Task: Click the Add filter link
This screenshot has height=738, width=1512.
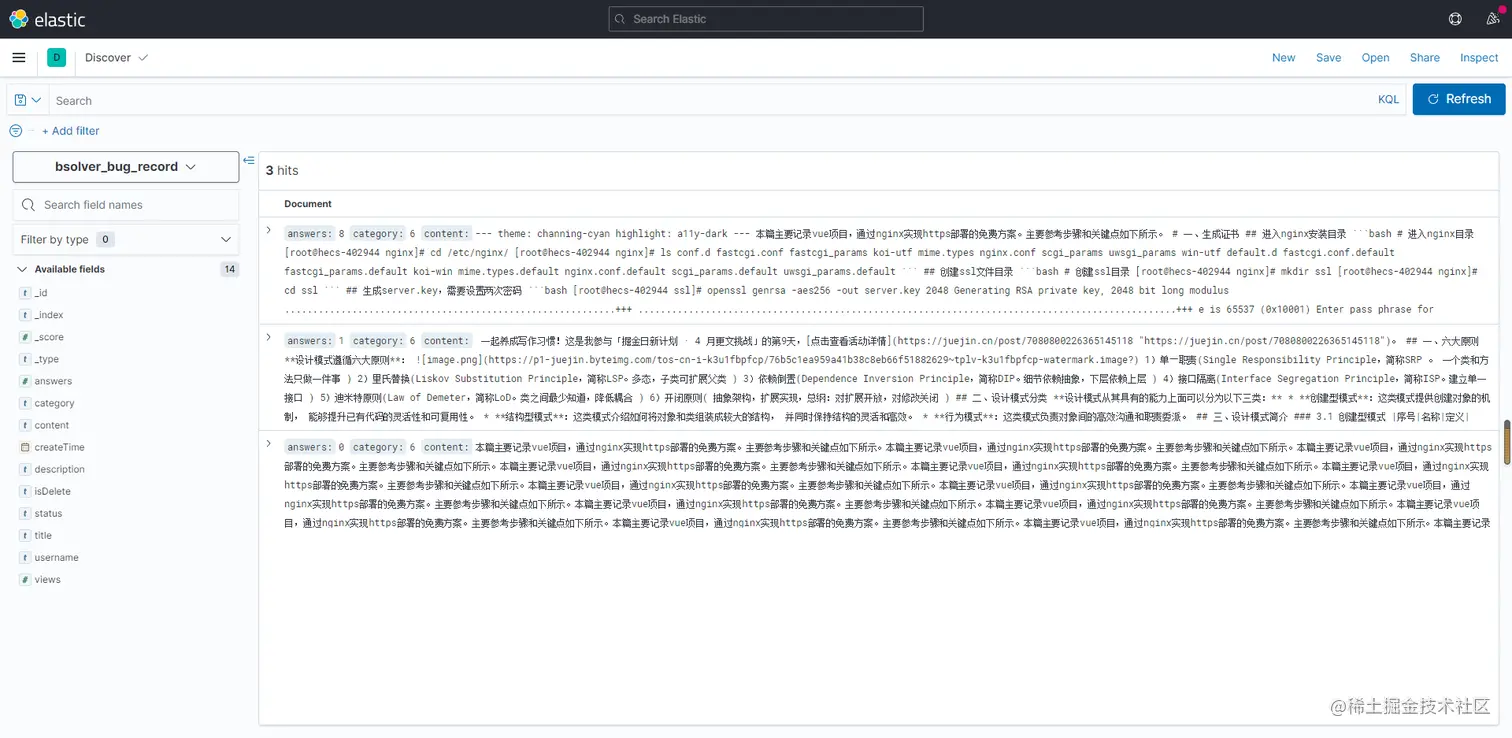Action: pos(70,131)
